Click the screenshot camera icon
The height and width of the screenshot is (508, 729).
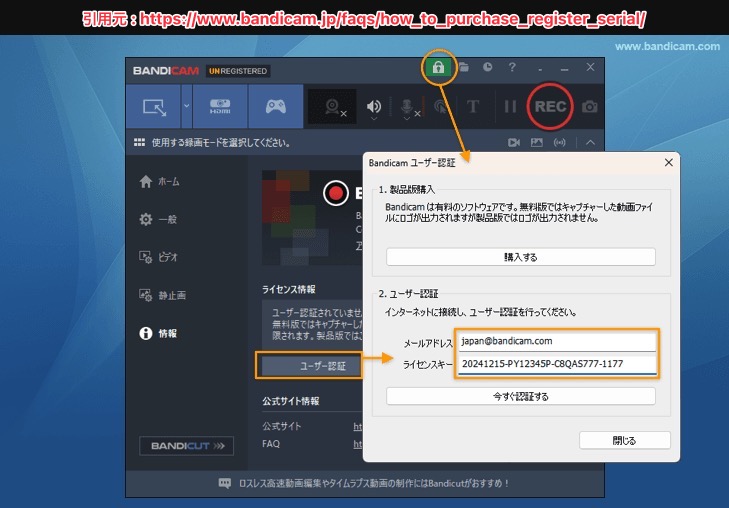590,106
